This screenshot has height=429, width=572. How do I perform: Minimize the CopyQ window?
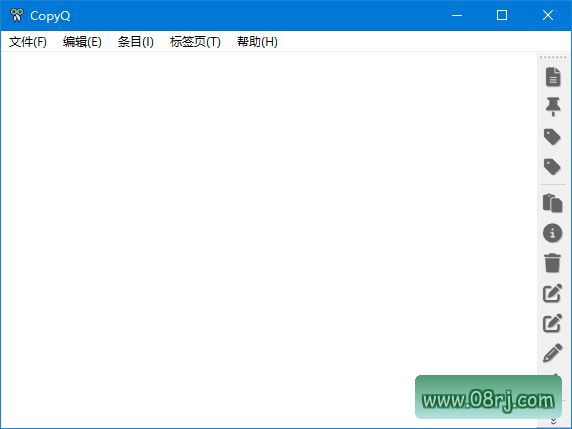tap(457, 15)
